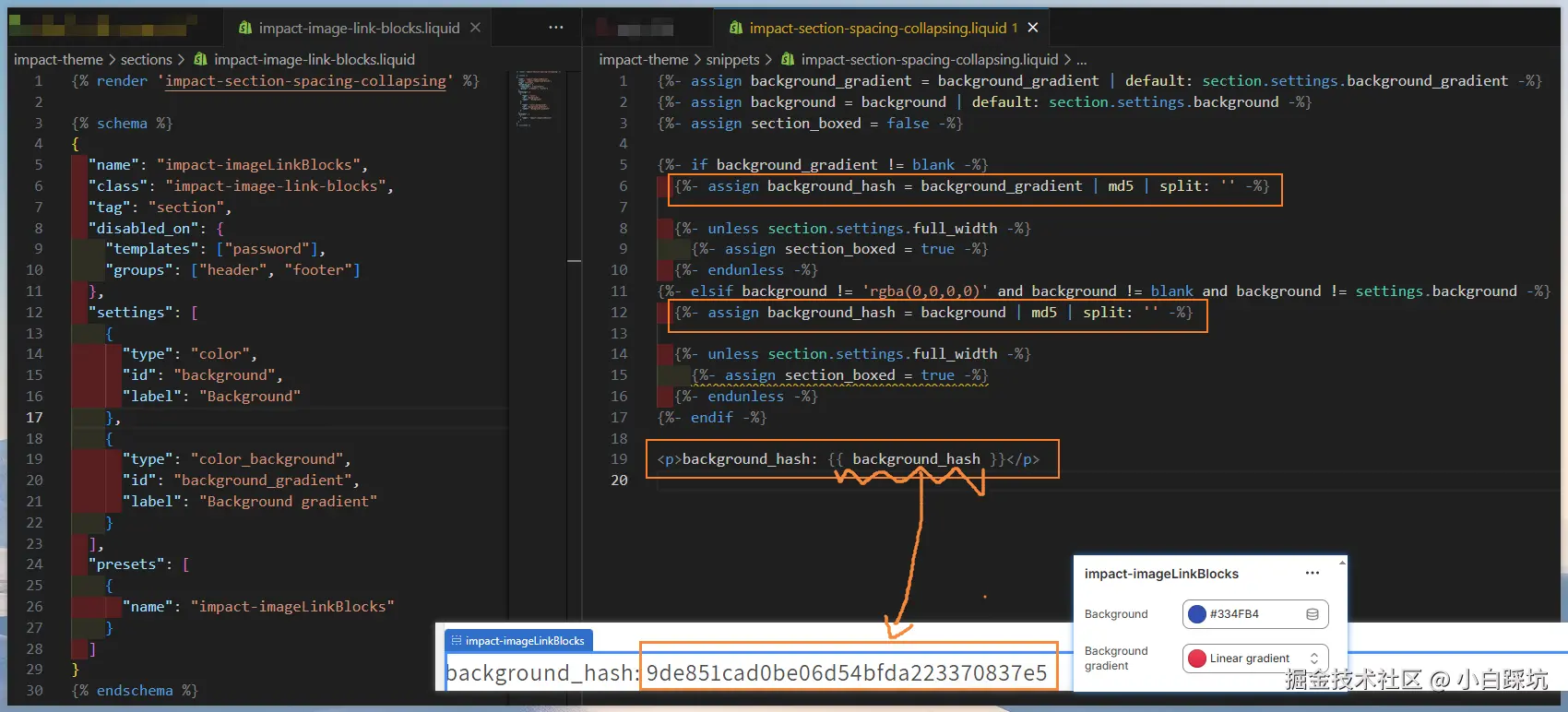Viewport: 1568px width, 712px height.
Task: Click elsif background != 'rgba(0,0,0,0)' line
Action: tap(1103, 291)
